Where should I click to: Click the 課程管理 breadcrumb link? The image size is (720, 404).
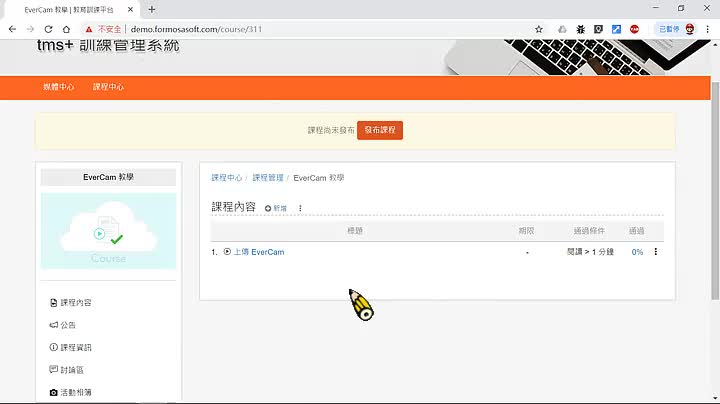[268, 178]
